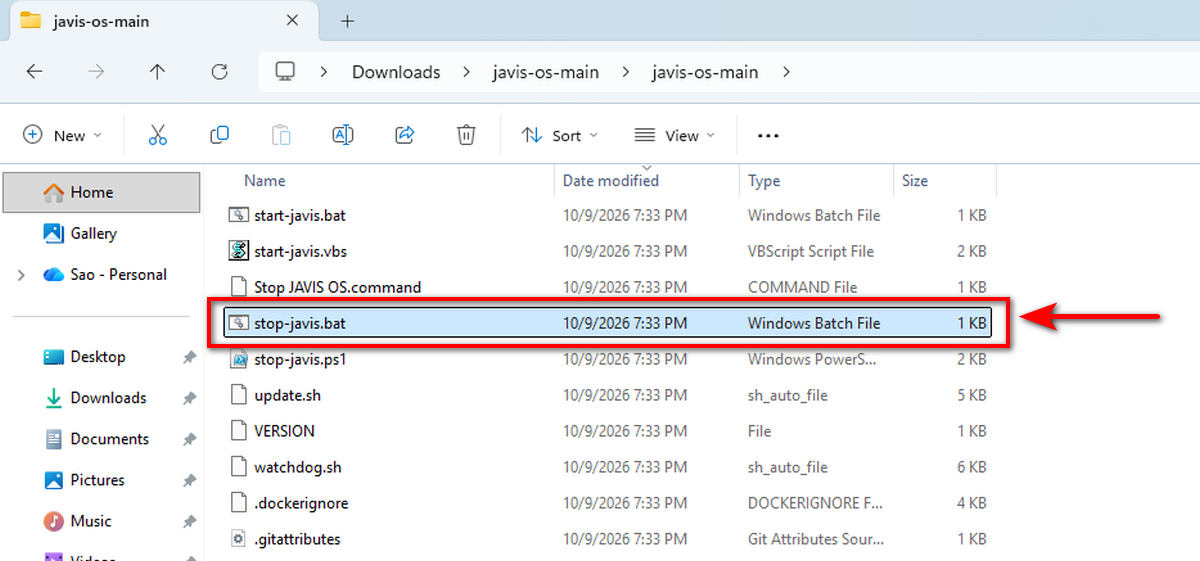Click pin icon next to Desktop

pyautogui.click(x=189, y=357)
